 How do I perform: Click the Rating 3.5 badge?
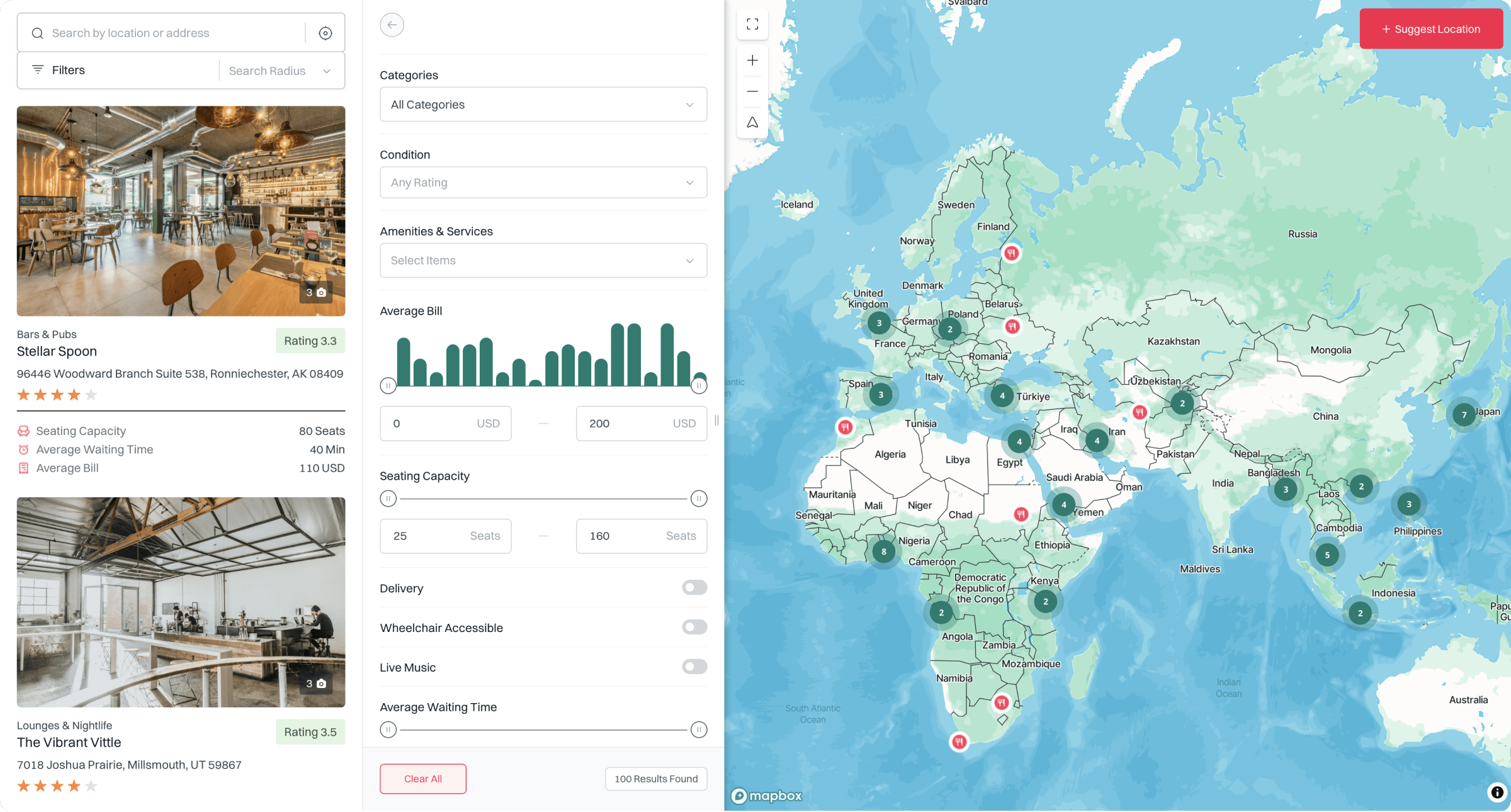310,732
